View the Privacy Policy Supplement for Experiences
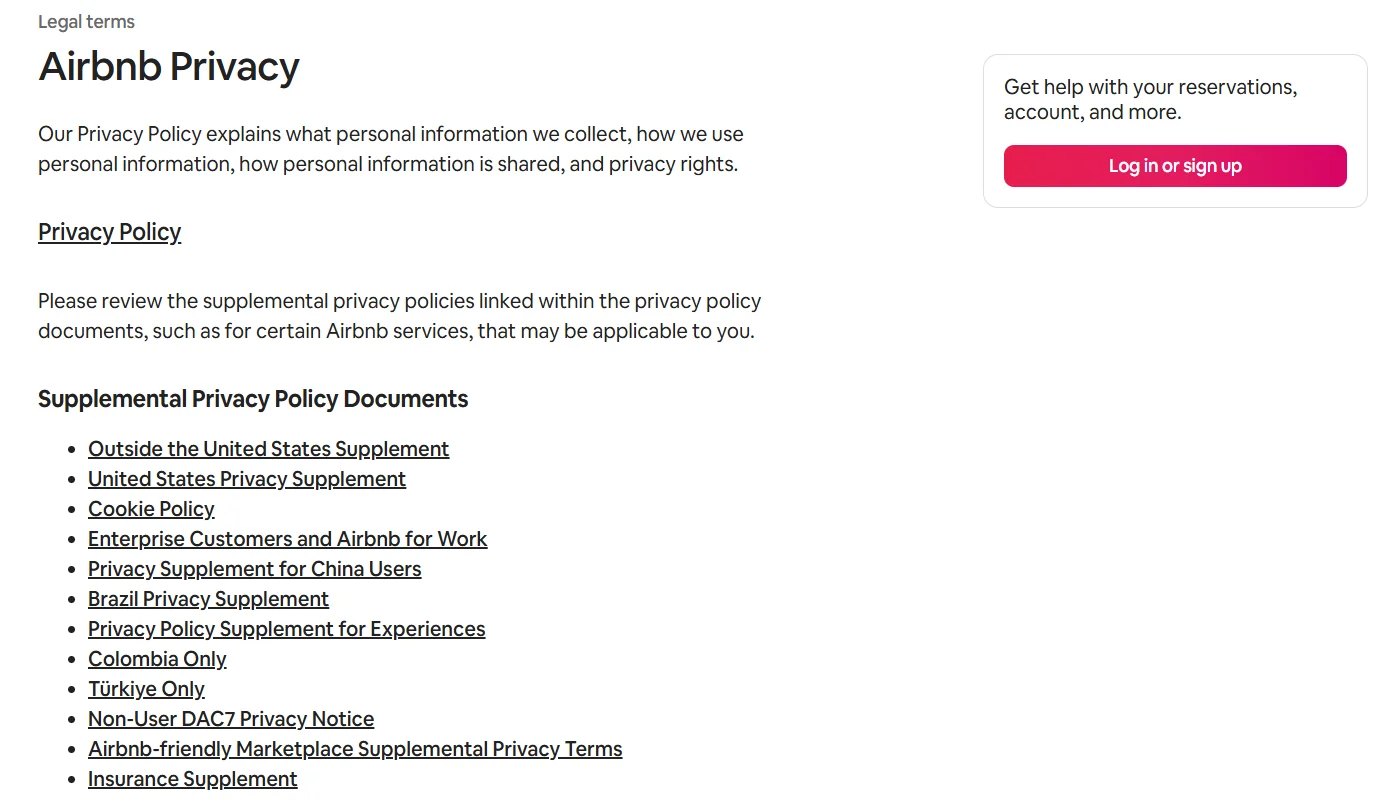 pos(286,629)
